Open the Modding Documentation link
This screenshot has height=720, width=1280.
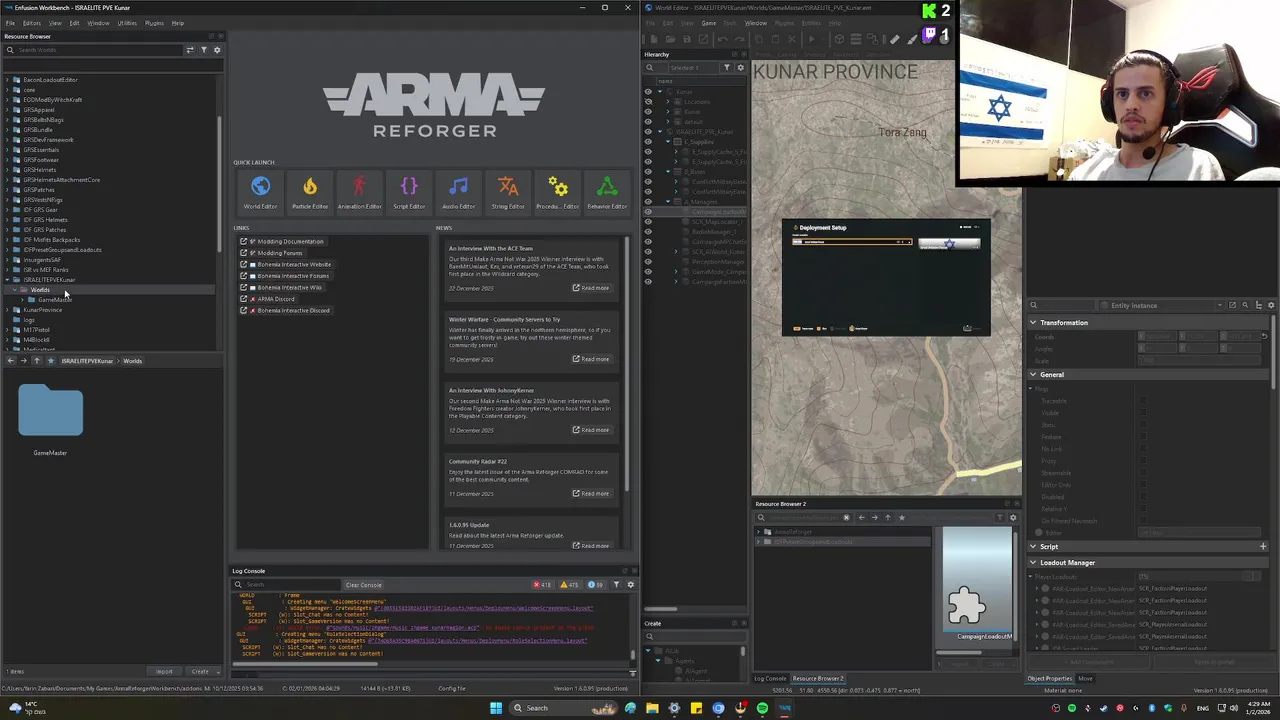(x=290, y=242)
